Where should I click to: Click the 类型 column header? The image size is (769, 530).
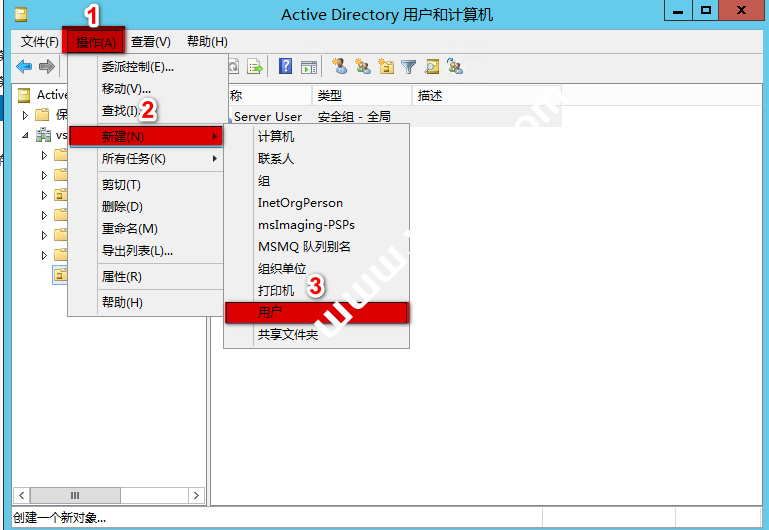(x=362, y=95)
